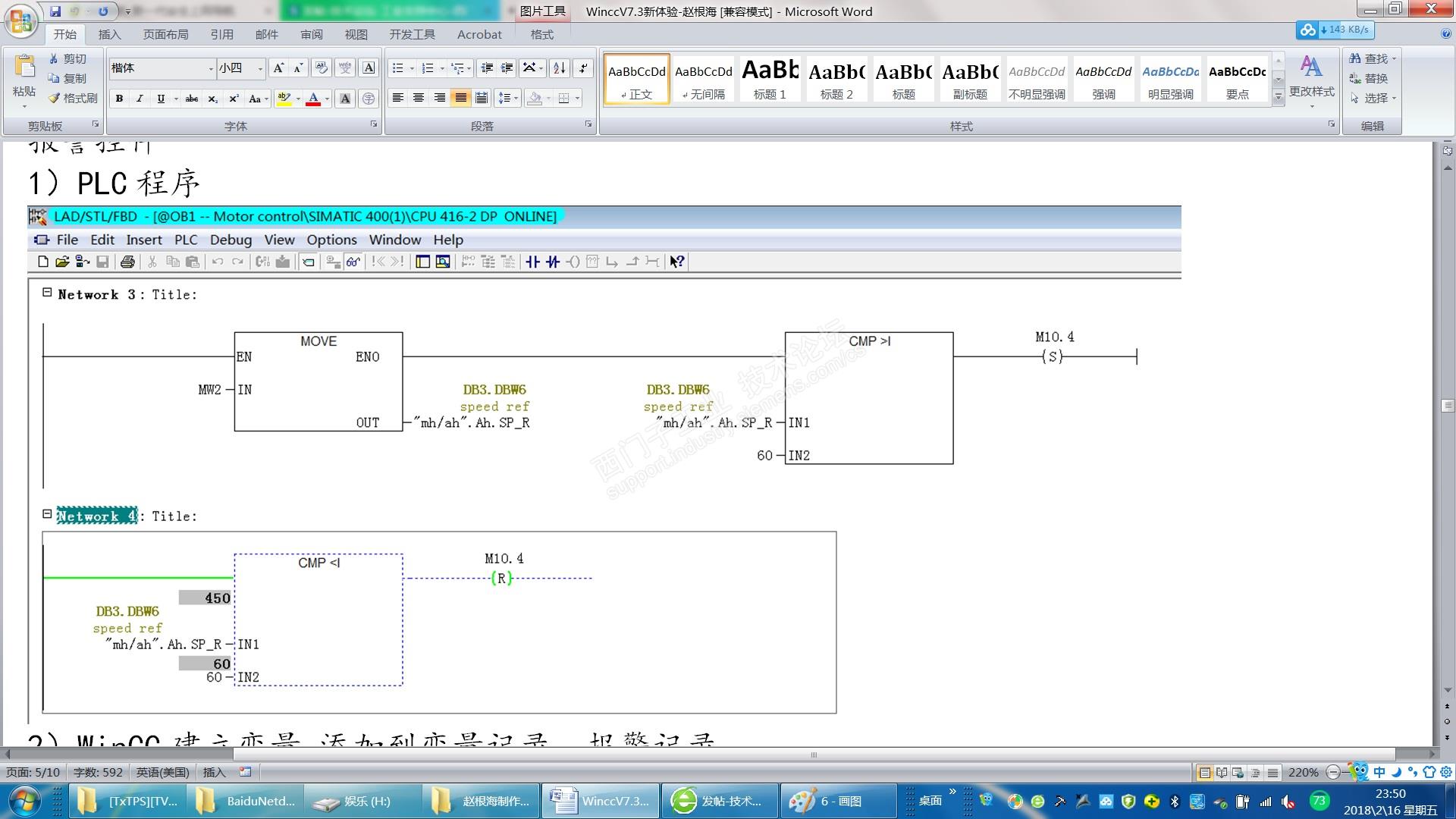Click the Save icon in quick access toolbar
1456x819 pixels.
tap(55, 11)
